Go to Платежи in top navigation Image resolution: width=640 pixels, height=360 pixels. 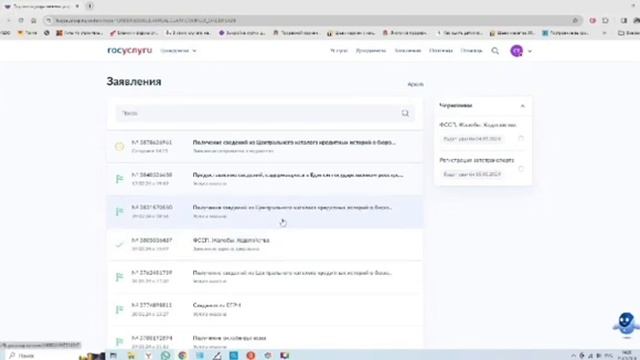[x=441, y=51]
